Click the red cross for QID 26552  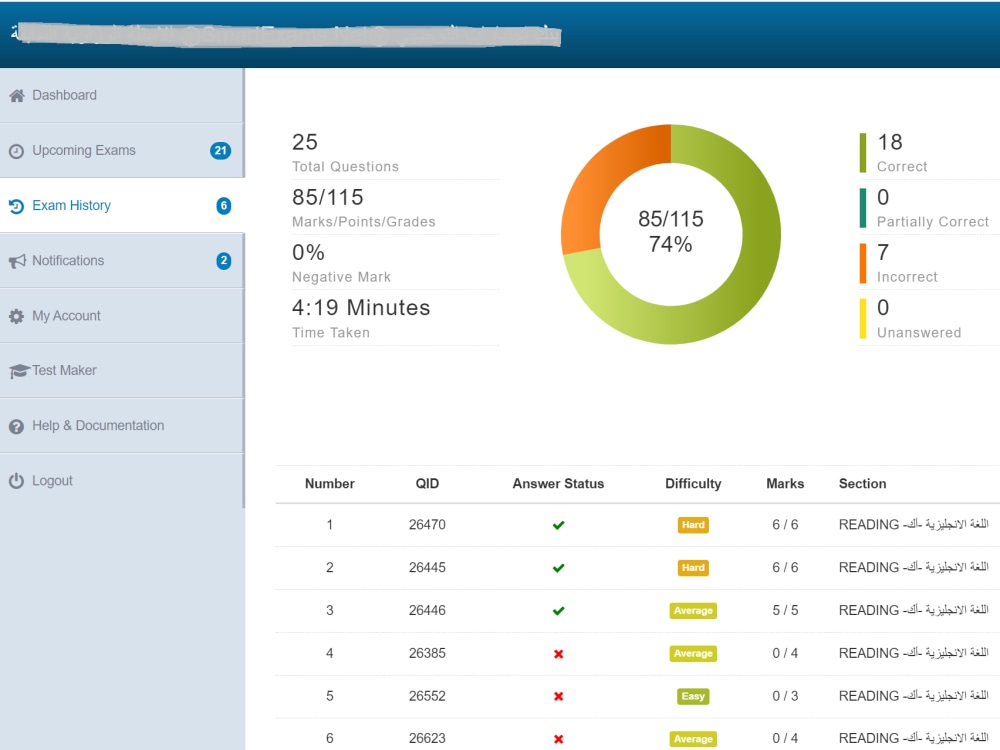click(x=559, y=696)
